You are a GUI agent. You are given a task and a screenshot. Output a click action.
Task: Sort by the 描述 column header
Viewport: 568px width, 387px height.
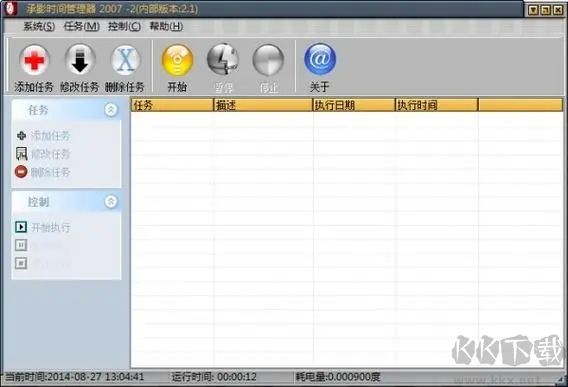click(263, 105)
